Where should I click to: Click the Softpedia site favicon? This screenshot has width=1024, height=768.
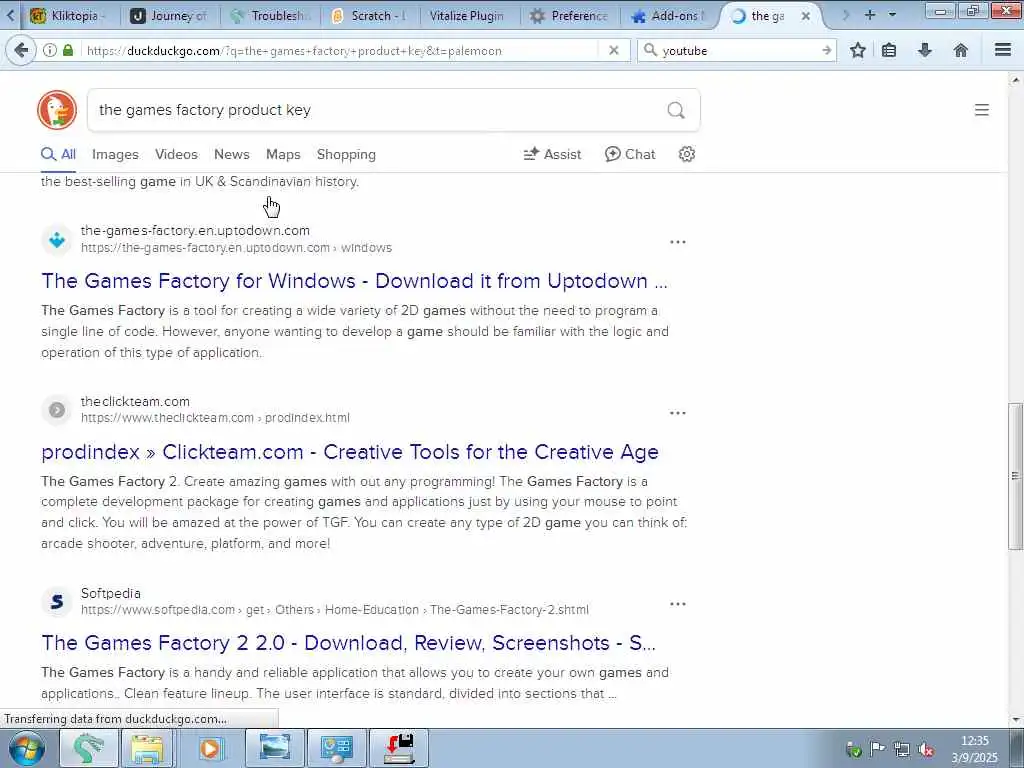click(57, 601)
